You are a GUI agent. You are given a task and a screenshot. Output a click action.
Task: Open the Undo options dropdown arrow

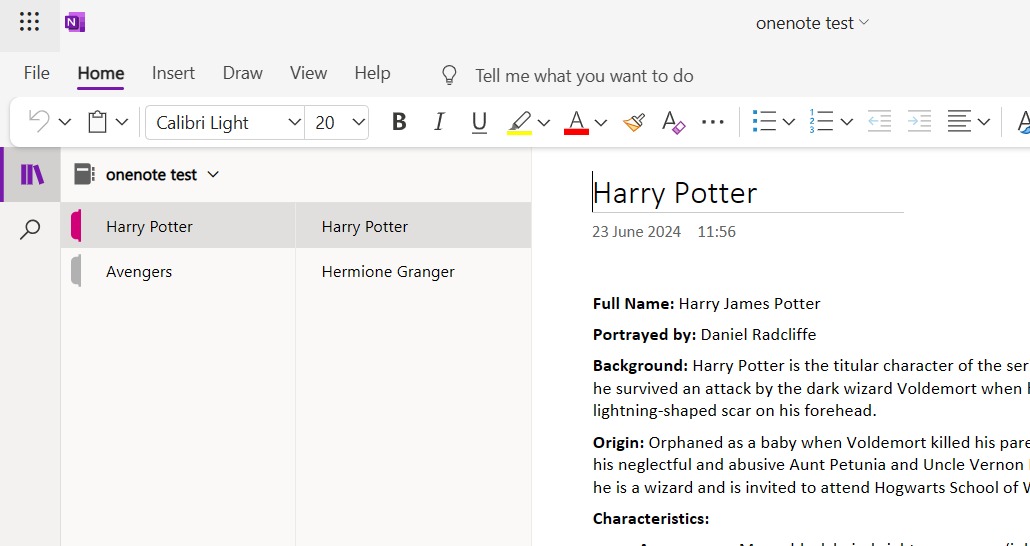click(x=64, y=122)
